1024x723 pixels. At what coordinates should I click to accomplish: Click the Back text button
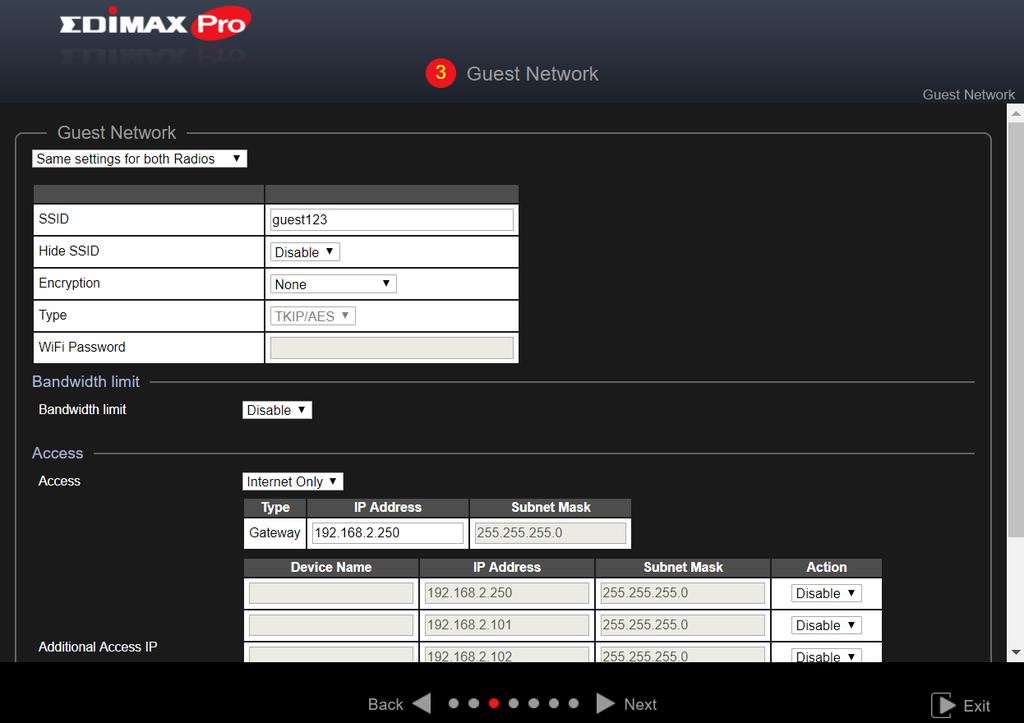tap(385, 704)
